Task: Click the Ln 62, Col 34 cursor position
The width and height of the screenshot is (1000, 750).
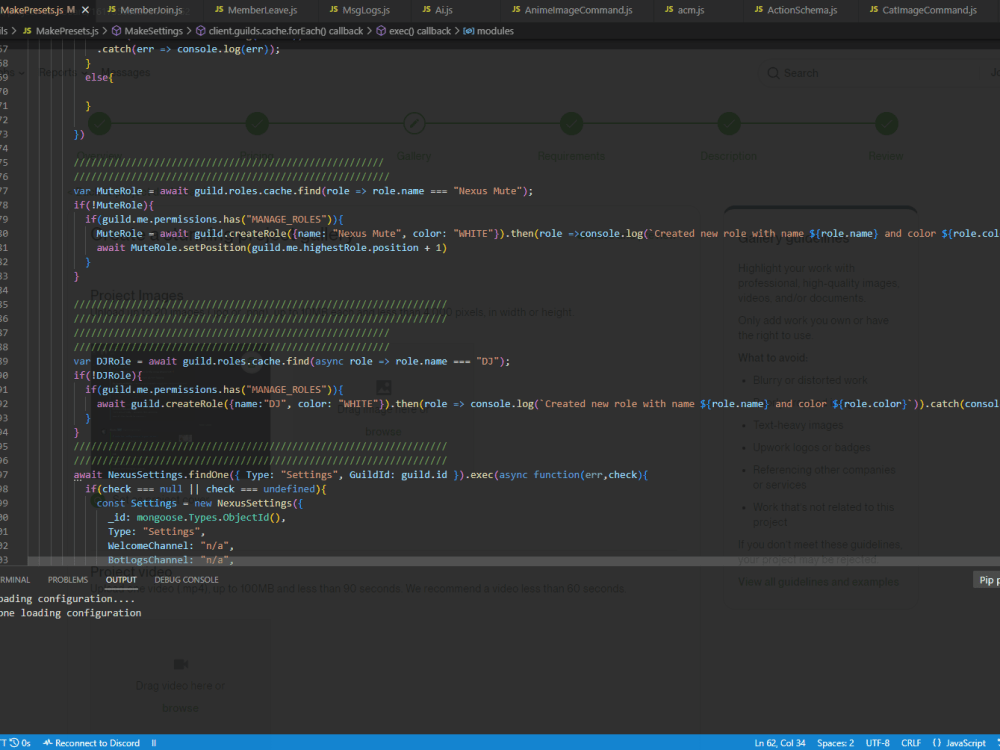Action: [780, 743]
